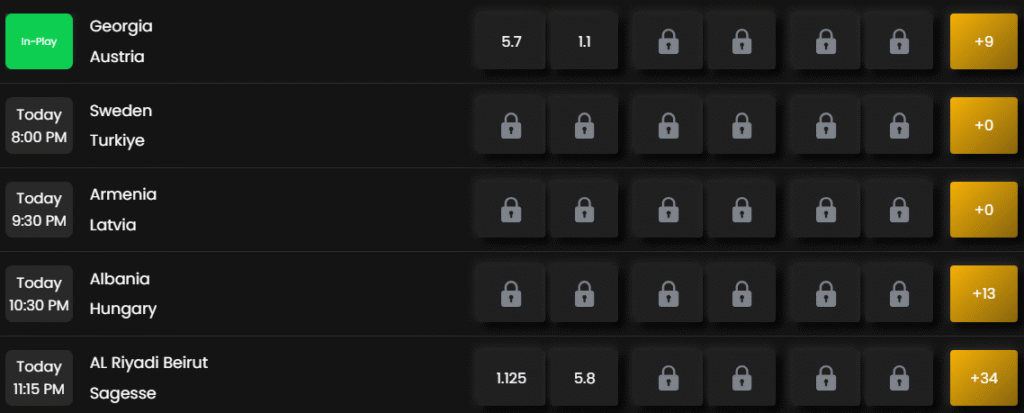
Task: Open the Albania vs Hungary match
Action: click(123, 293)
